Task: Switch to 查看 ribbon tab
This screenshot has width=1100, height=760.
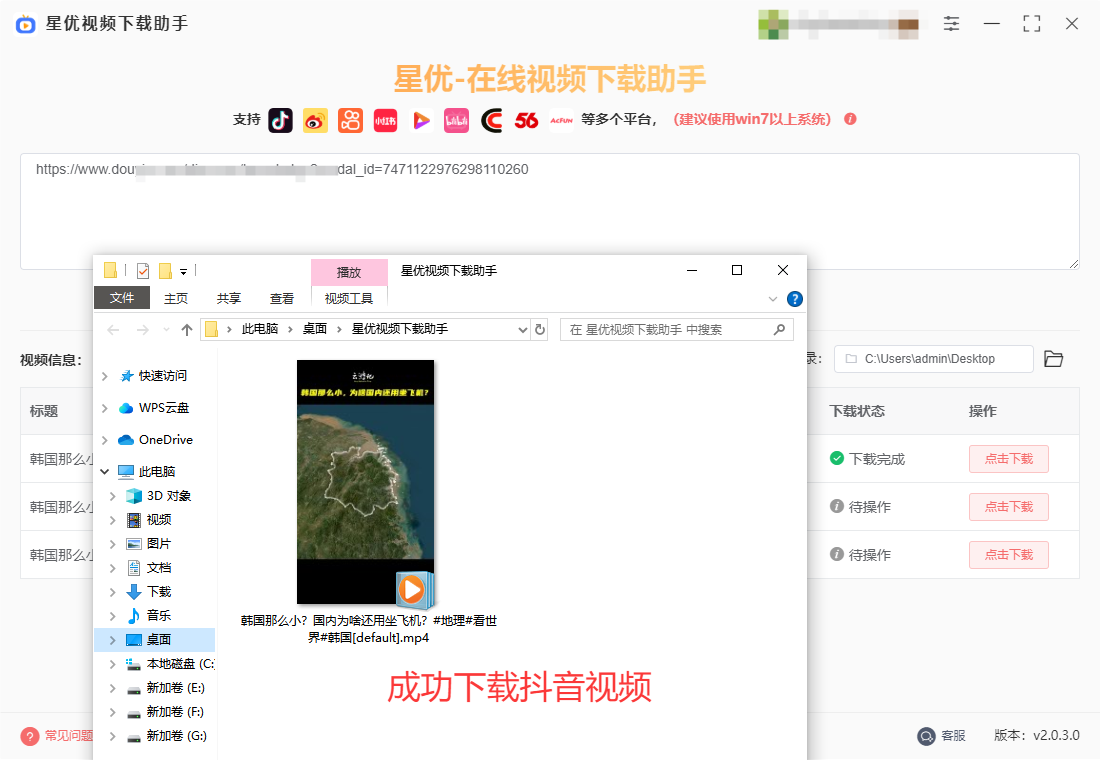Action: (x=282, y=298)
